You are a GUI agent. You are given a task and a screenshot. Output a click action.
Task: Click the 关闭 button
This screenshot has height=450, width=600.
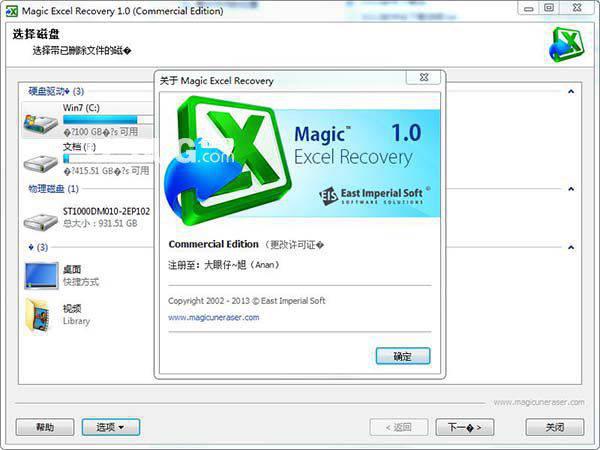(x=555, y=427)
